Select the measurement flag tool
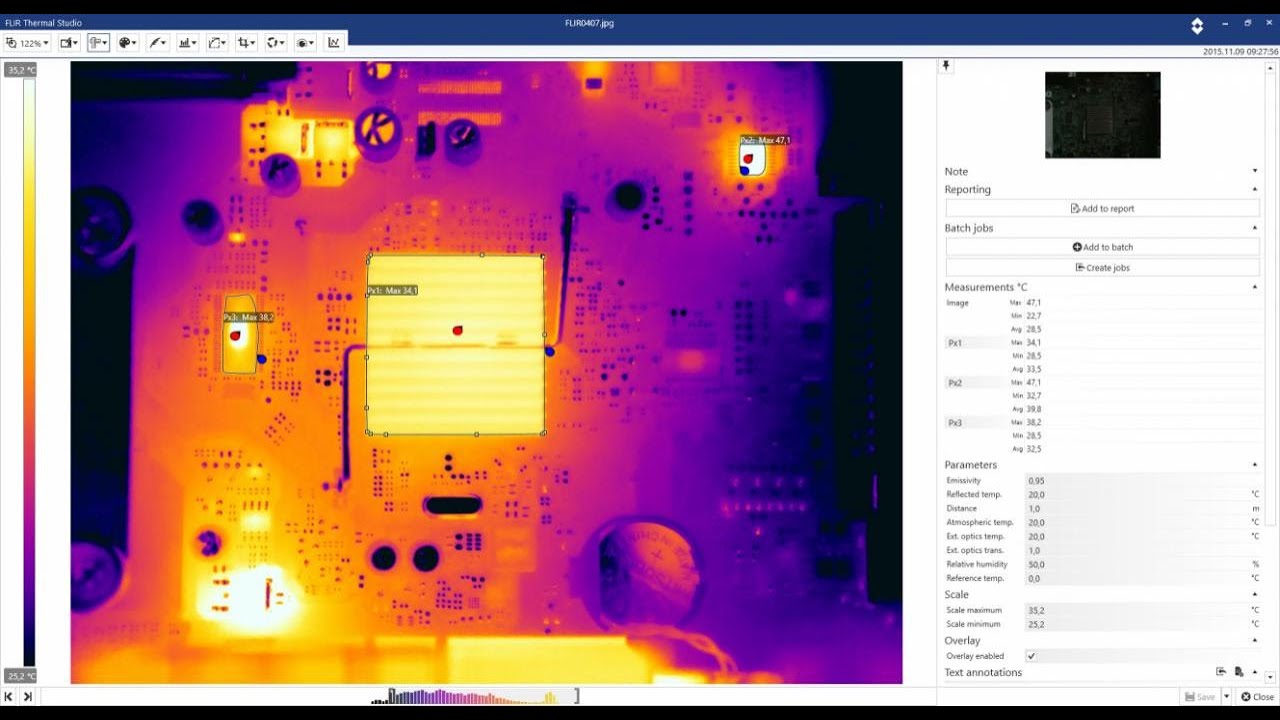The height and width of the screenshot is (720, 1280). coord(98,43)
